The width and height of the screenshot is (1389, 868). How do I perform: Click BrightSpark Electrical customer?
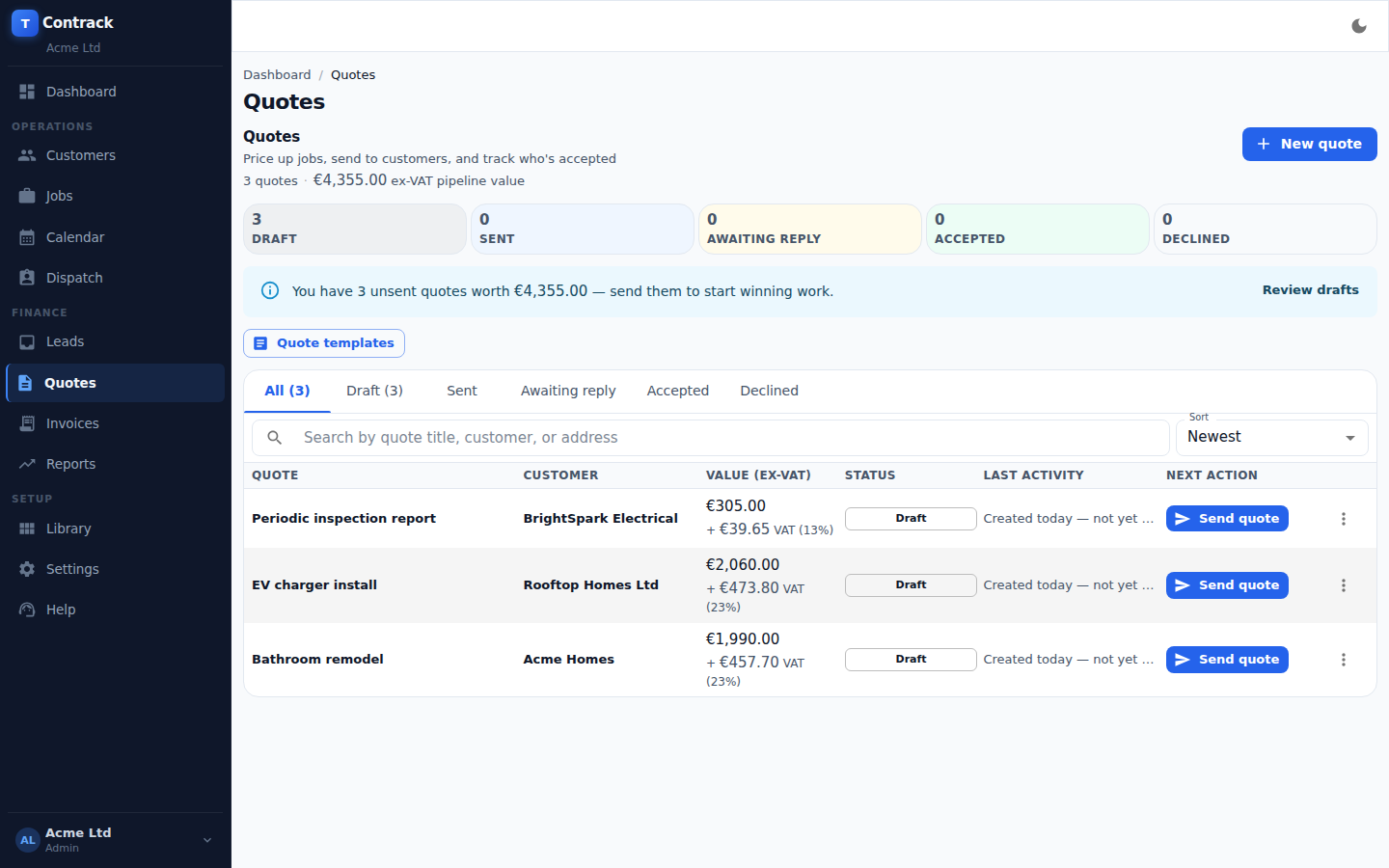click(600, 519)
